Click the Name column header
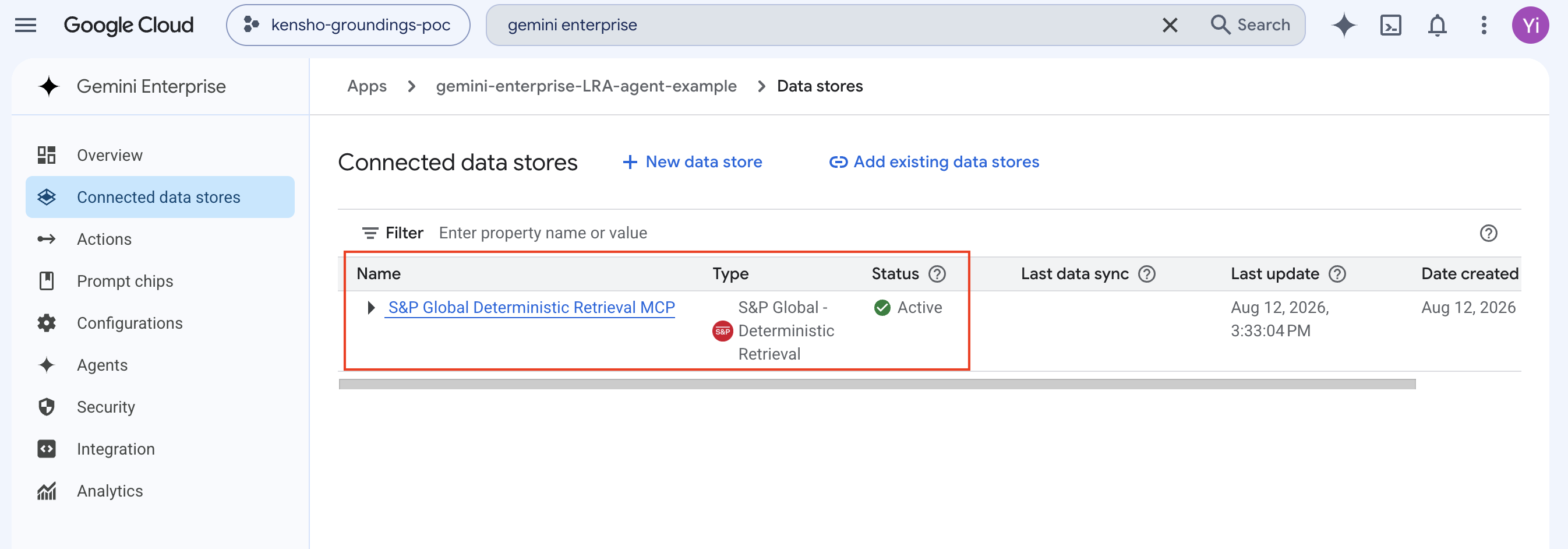This screenshot has width=1568, height=549. 379,273
